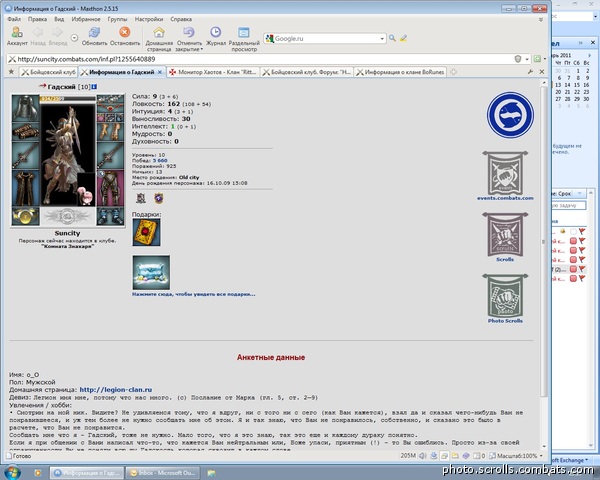The image size is (600, 480).
Task: Click the highlighter pencil icon
Action: [x=403, y=38]
